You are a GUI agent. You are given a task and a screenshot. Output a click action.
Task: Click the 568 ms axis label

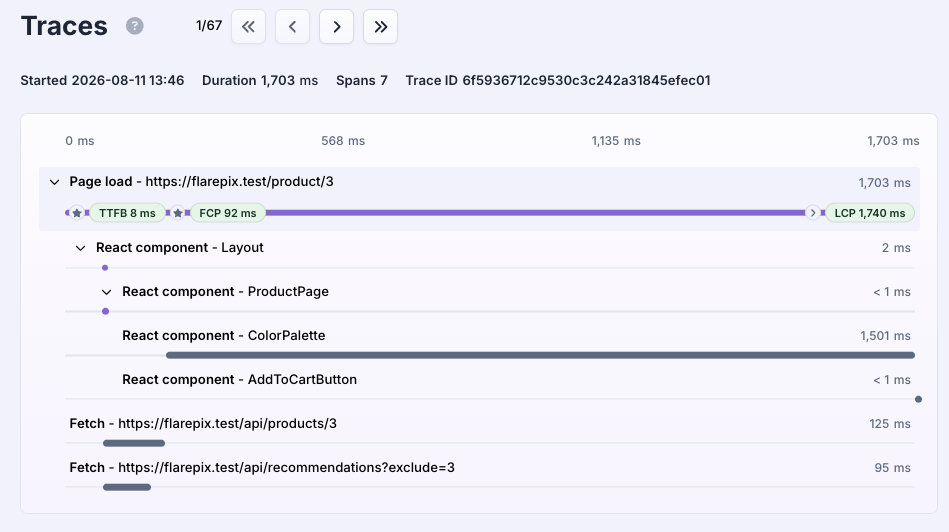coord(343,141)
